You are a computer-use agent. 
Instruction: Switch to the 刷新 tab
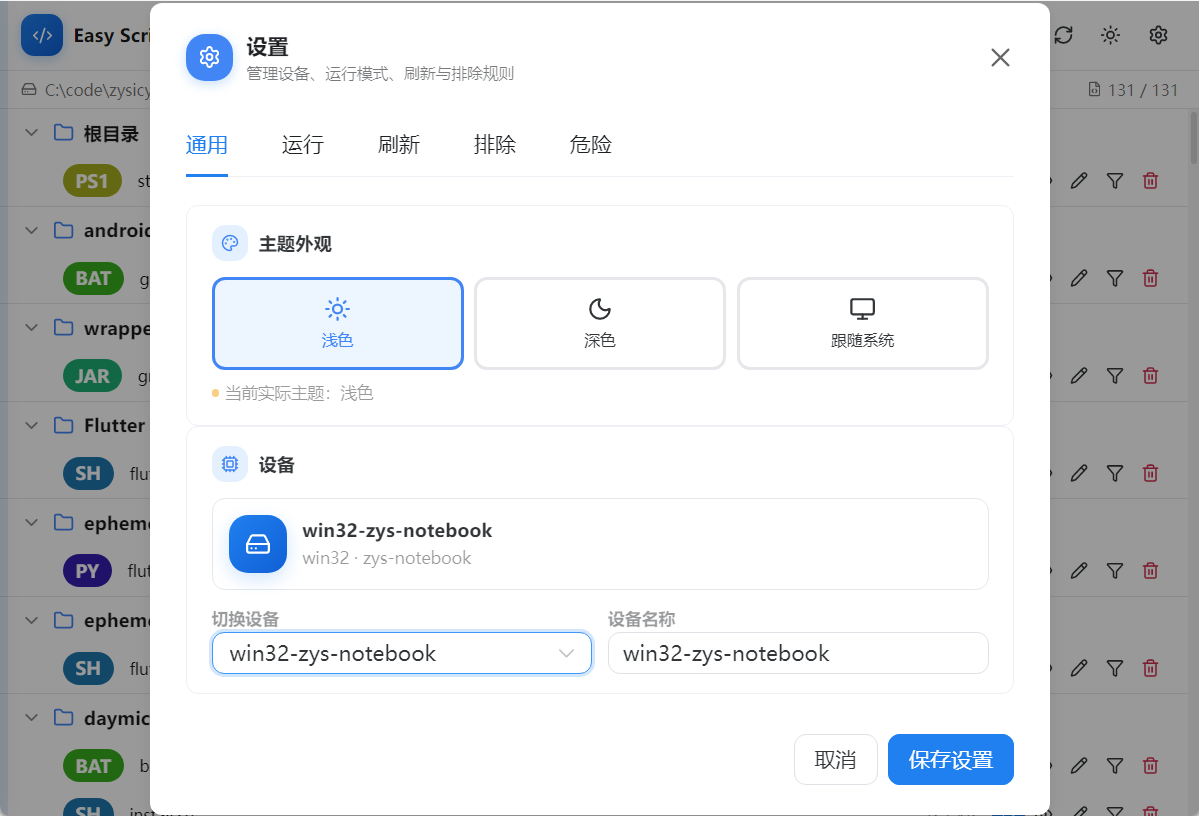coord(398,145)
